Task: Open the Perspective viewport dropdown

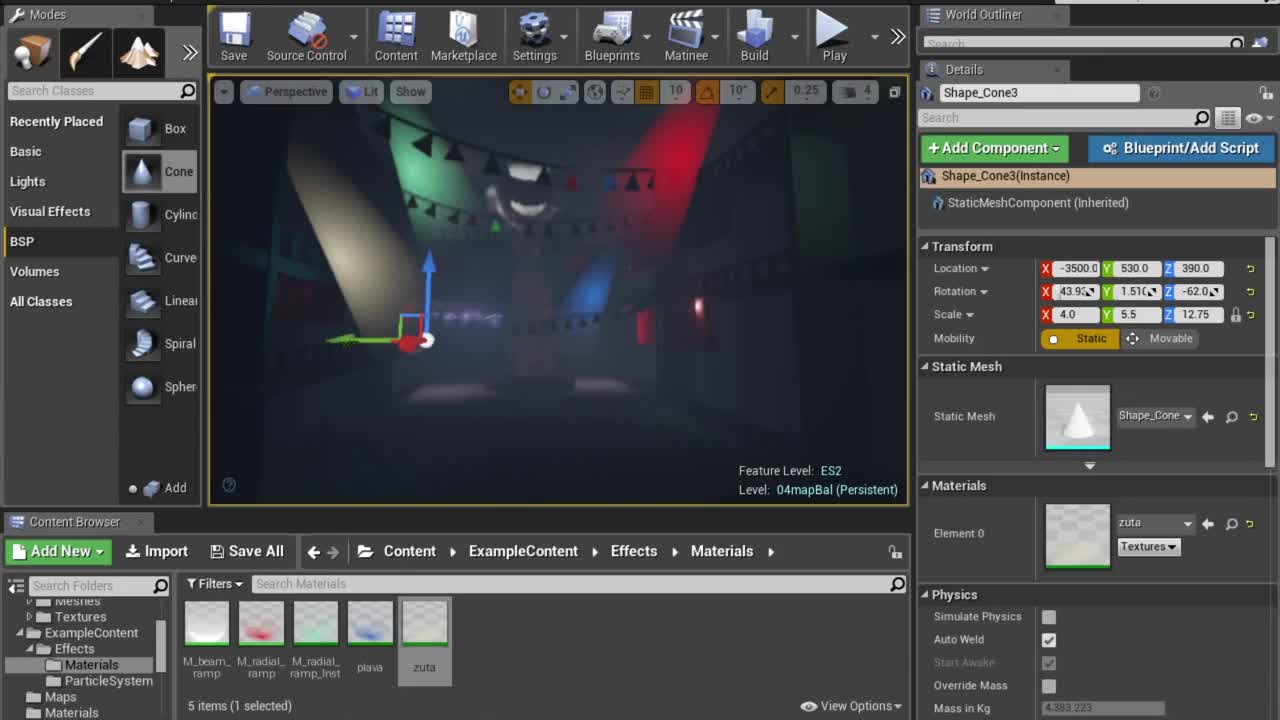Action: pos(286,92)
